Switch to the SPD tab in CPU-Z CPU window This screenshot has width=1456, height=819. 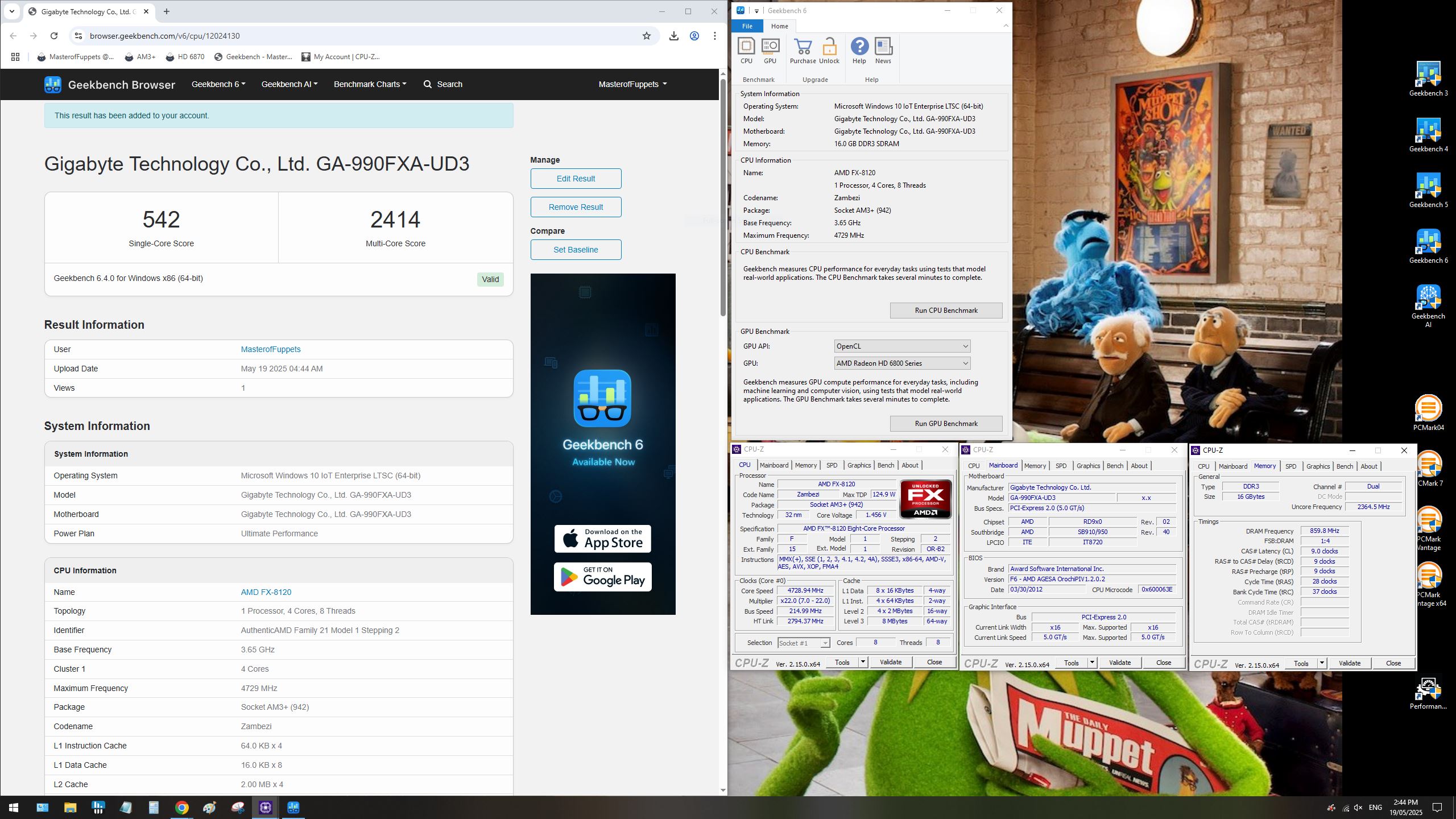tap(832, 465)
